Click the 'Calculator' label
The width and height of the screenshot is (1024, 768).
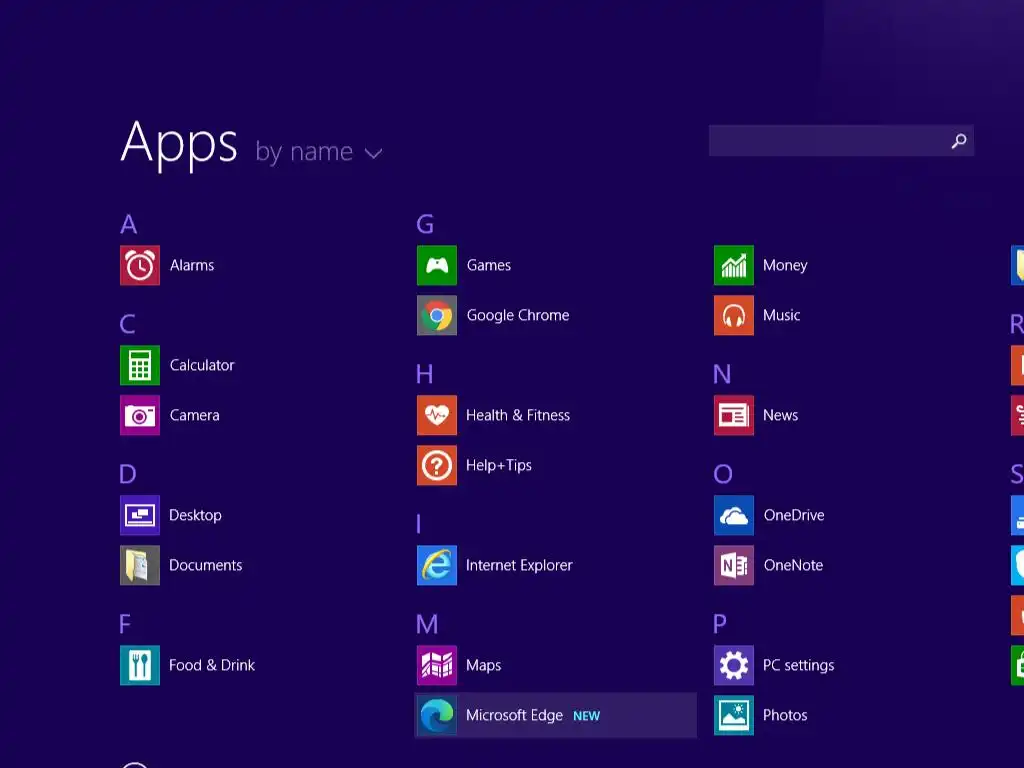point(202,365)
